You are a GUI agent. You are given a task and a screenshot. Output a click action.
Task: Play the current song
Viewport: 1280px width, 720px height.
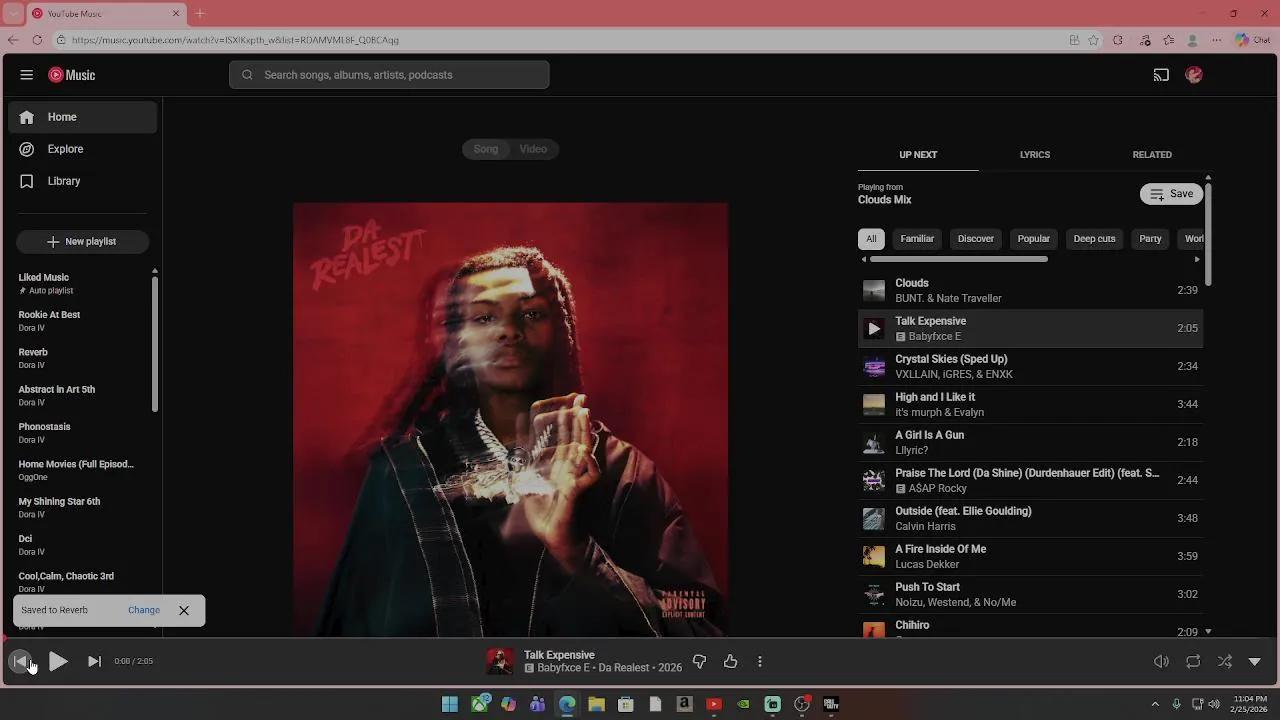click(x=58, y=661)
